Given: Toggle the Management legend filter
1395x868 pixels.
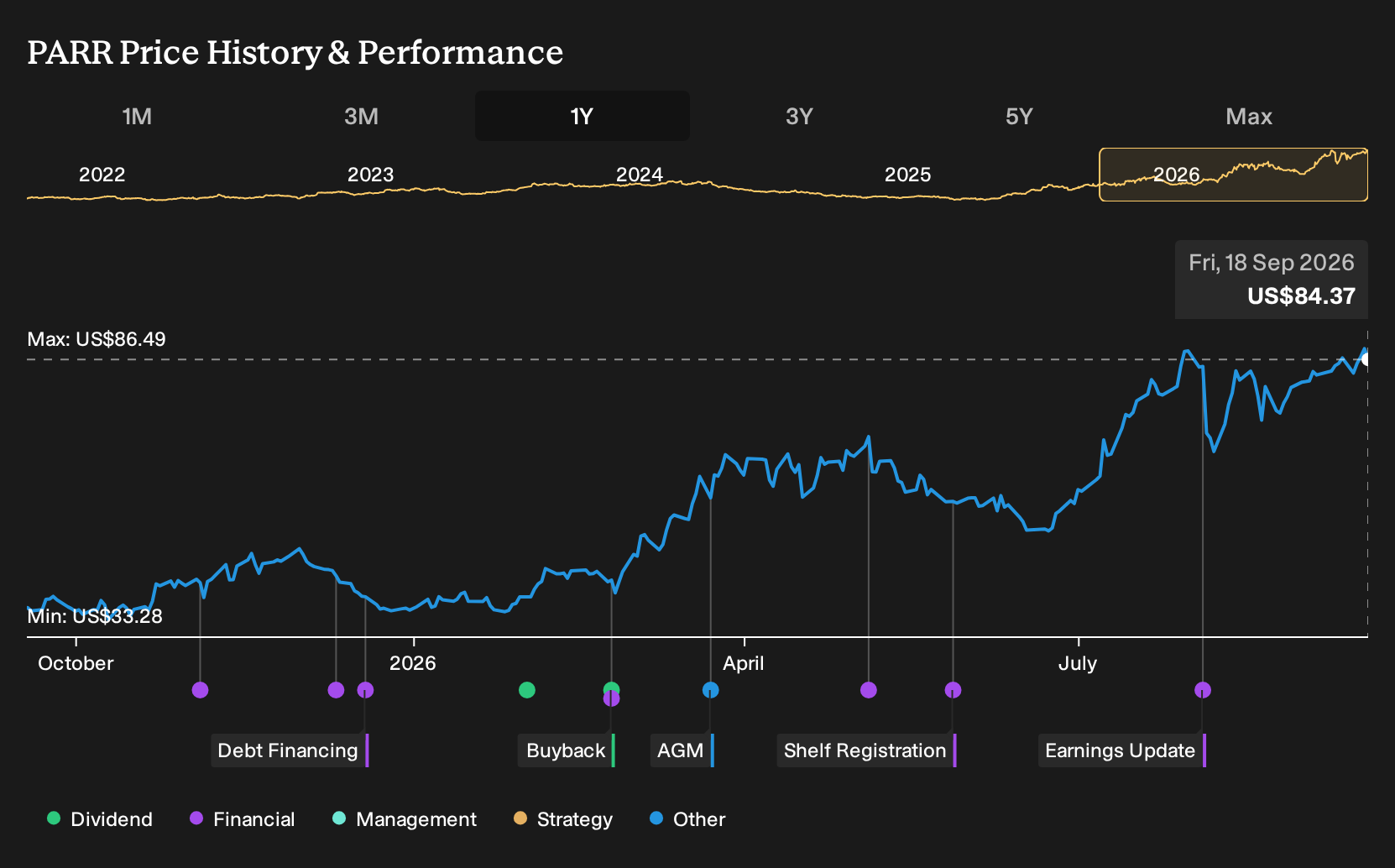Looking at the screenshot, I should 405,819.
